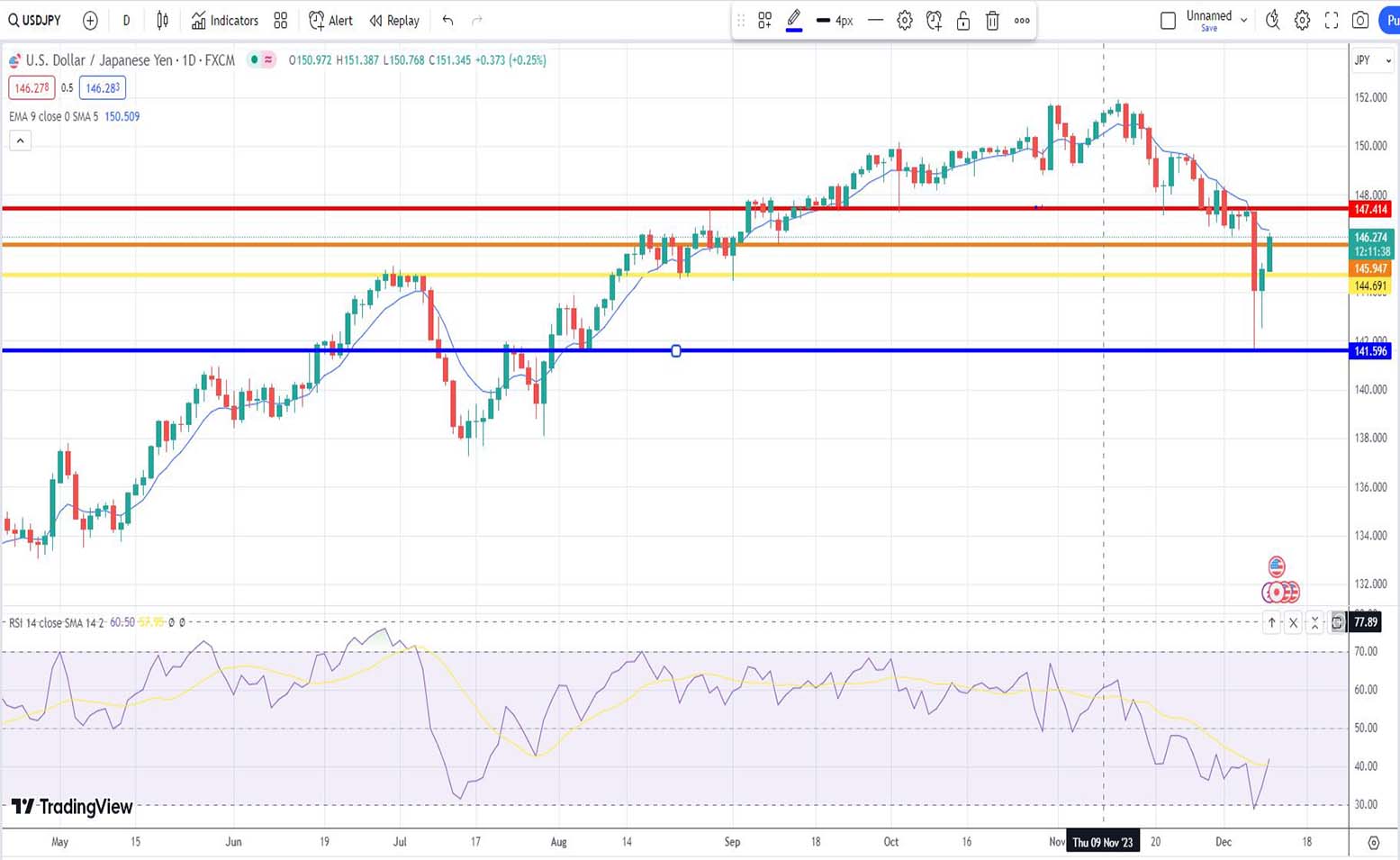Viewport: 1400px width, 860px height.
Task: Click the layout selection square checkbox
Action: click(x=1168, y=20)
